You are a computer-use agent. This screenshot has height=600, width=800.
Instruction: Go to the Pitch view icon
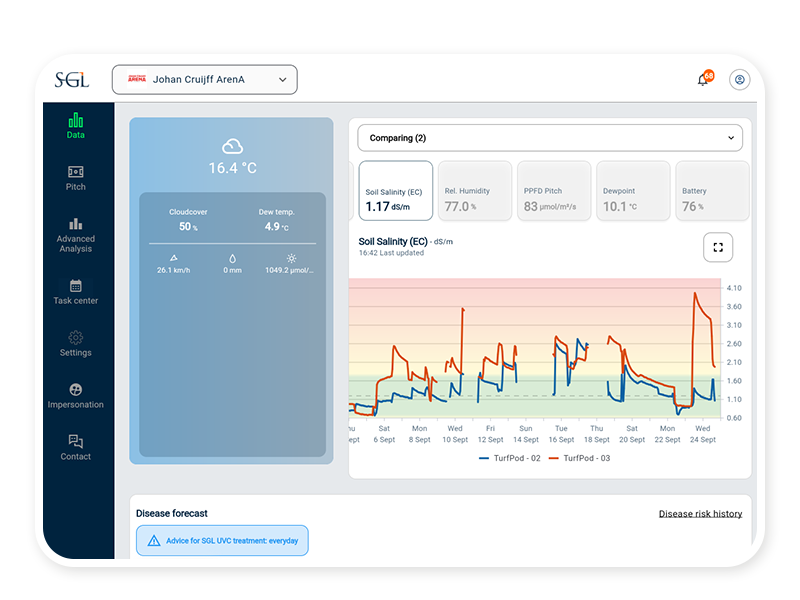coord(76,172)
